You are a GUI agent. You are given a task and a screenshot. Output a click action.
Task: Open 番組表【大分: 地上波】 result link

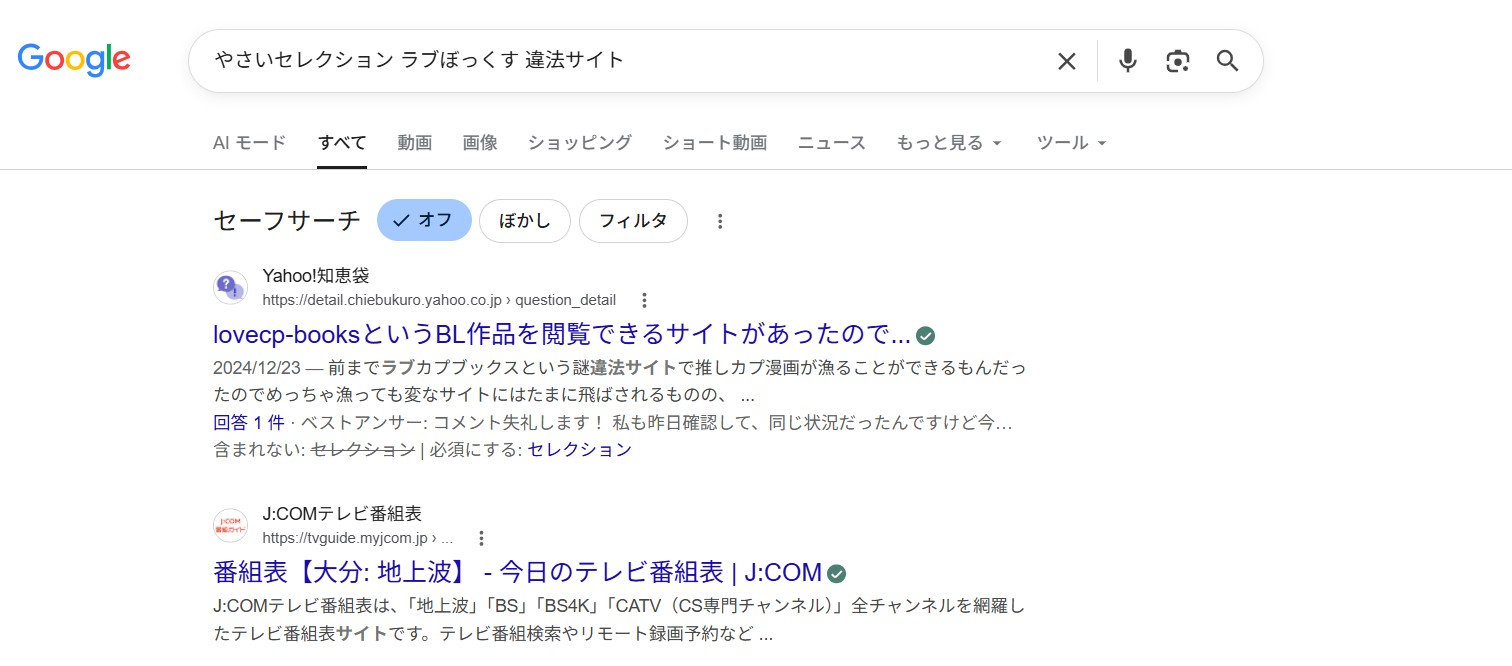pos(517,572)
